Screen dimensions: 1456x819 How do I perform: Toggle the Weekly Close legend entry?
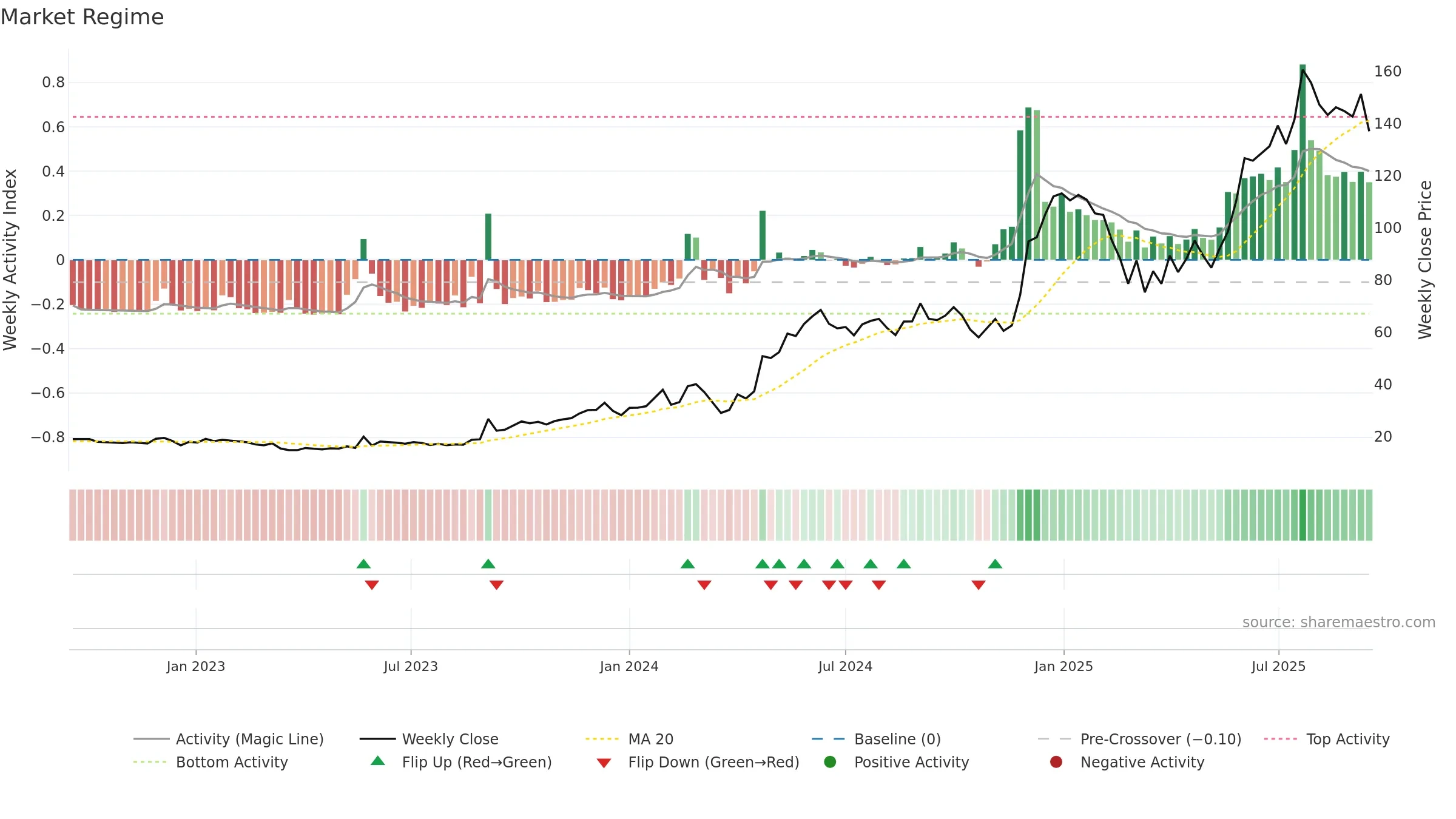click(429, 739)
